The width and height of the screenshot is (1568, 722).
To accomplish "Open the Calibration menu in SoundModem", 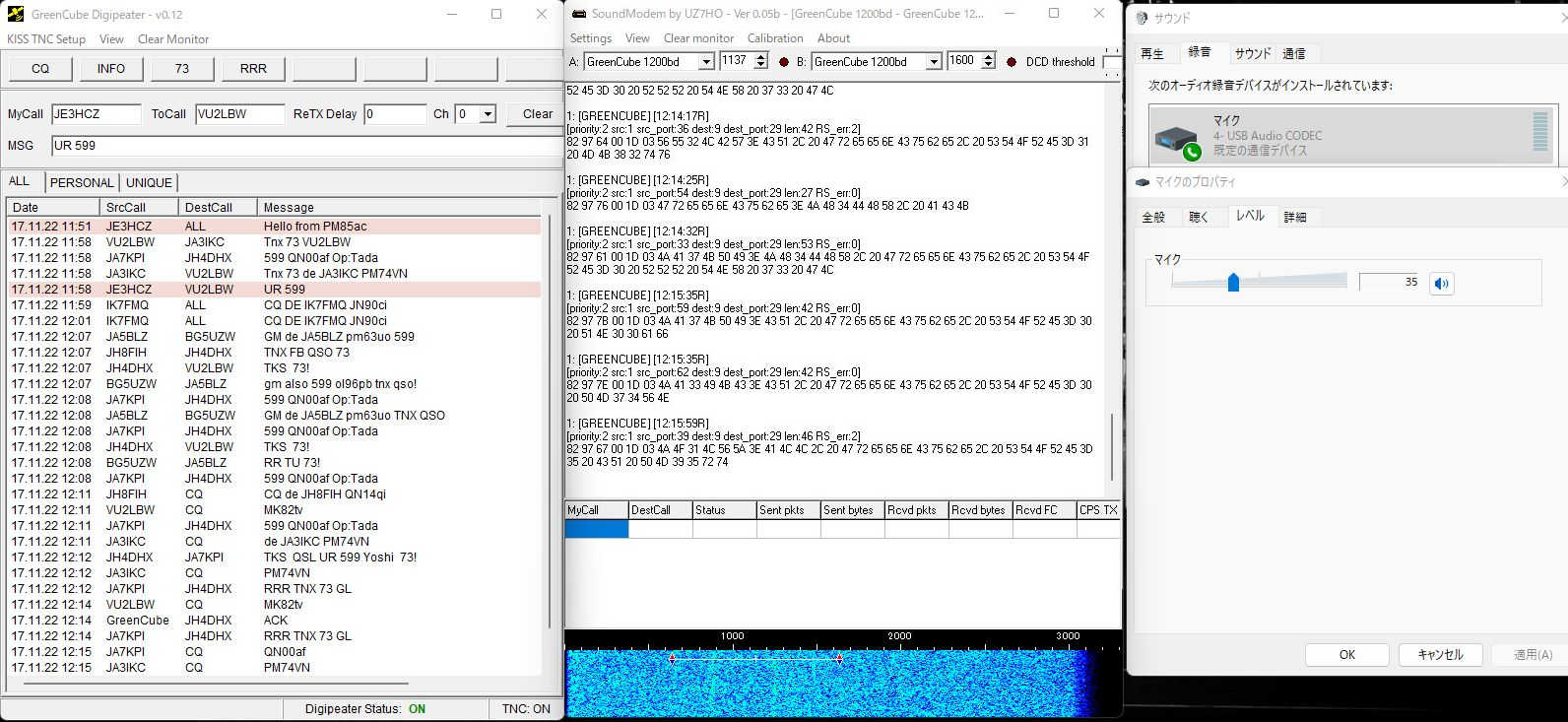I will [775, 38].
